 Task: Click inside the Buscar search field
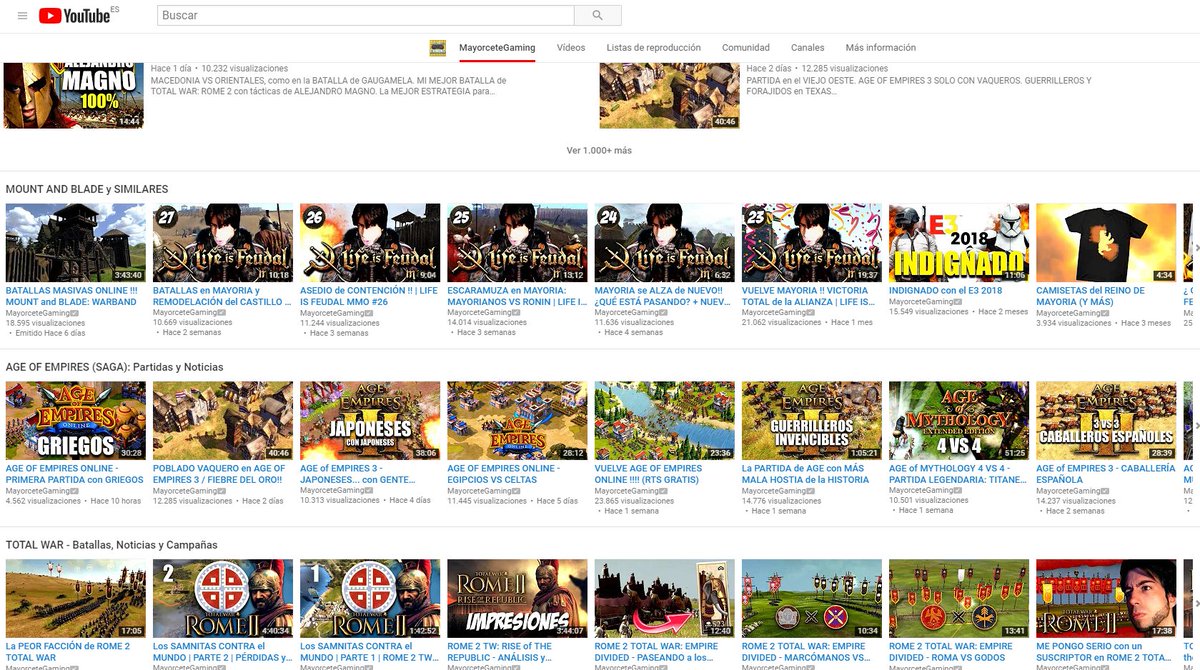pyautogui.click(x=366, y=16)
